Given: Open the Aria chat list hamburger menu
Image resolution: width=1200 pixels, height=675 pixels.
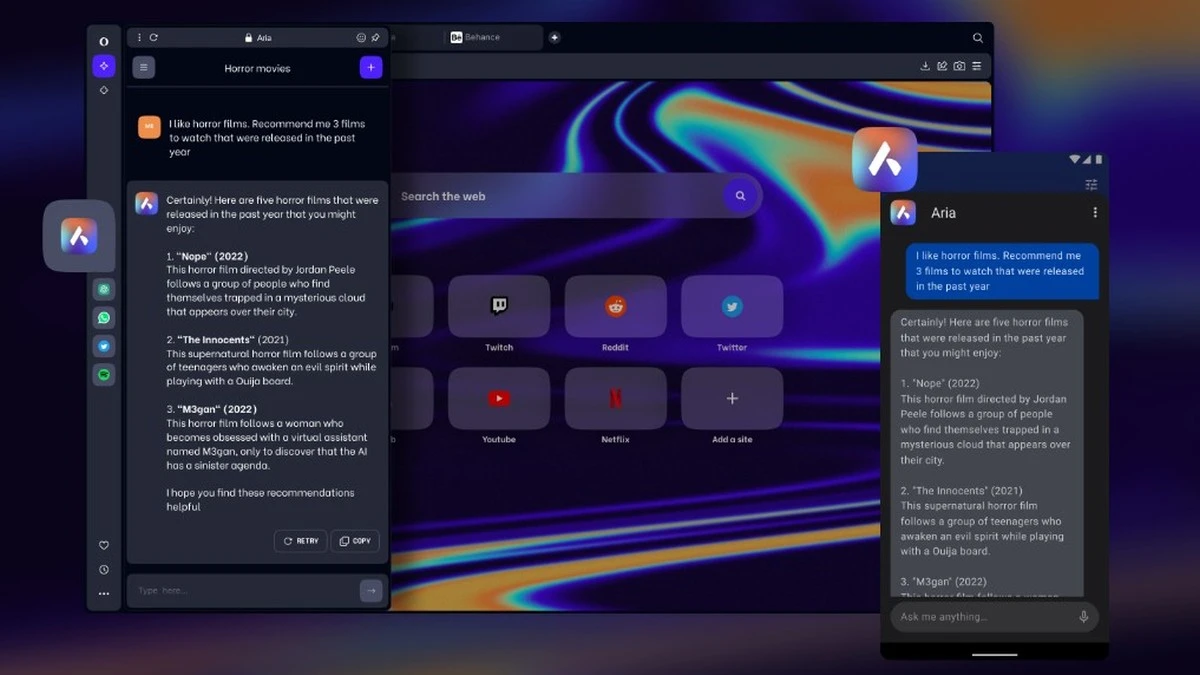Looking at the screenshot, I should 144,68.
